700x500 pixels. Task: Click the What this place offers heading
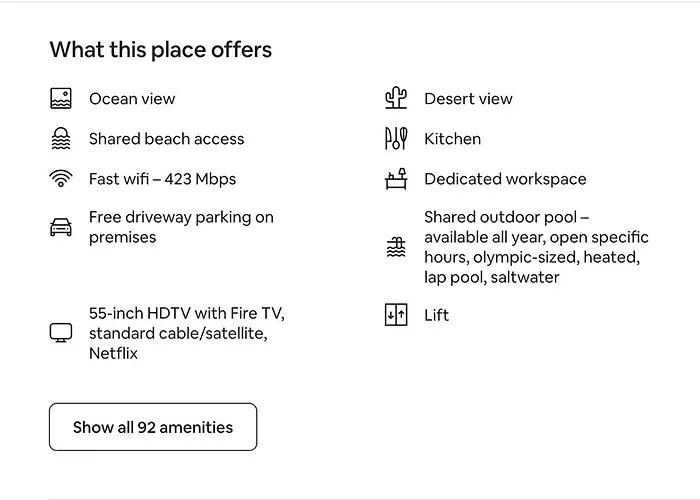pyautogui.click(x=160, y=49)
